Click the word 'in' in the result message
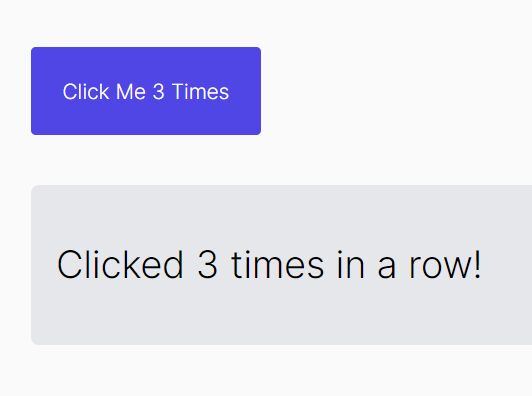The width and height of the screenshot is (532, 396). point(351,264)
